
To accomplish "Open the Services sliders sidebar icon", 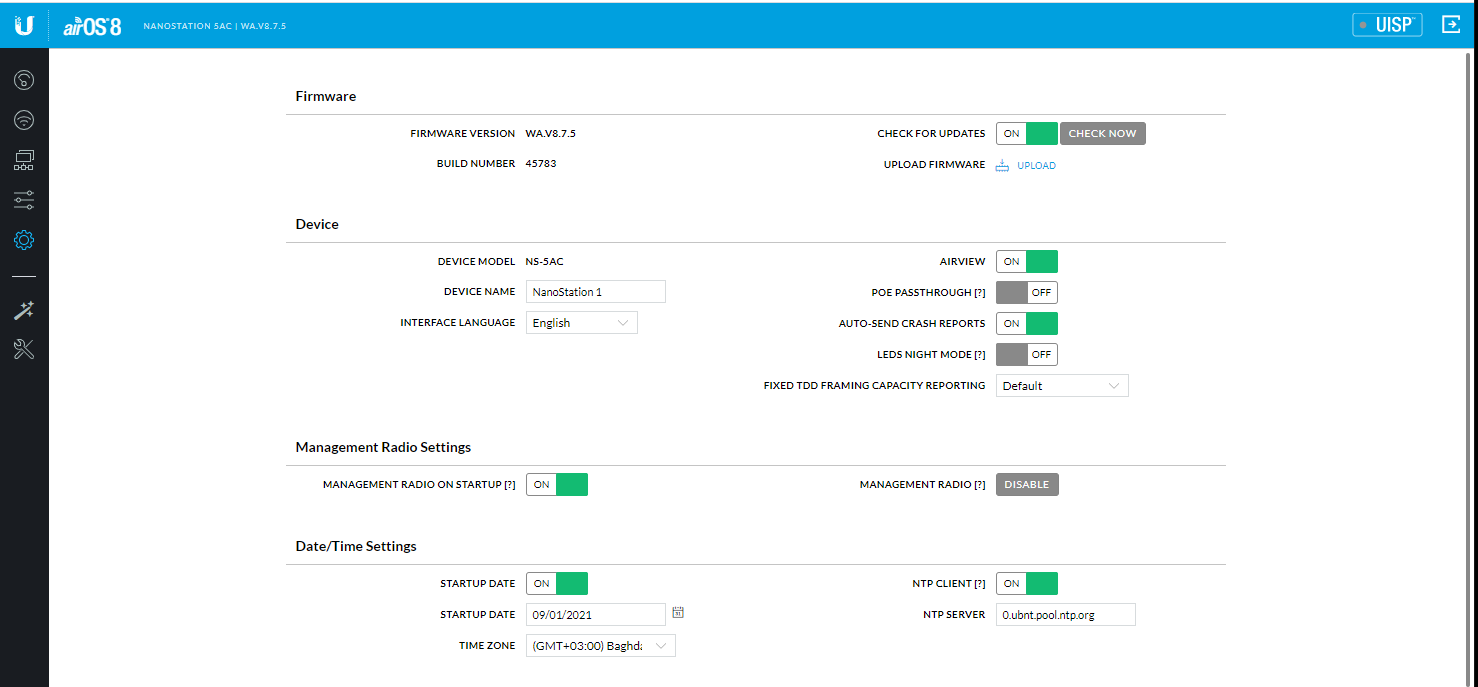I will click(24, 200).
